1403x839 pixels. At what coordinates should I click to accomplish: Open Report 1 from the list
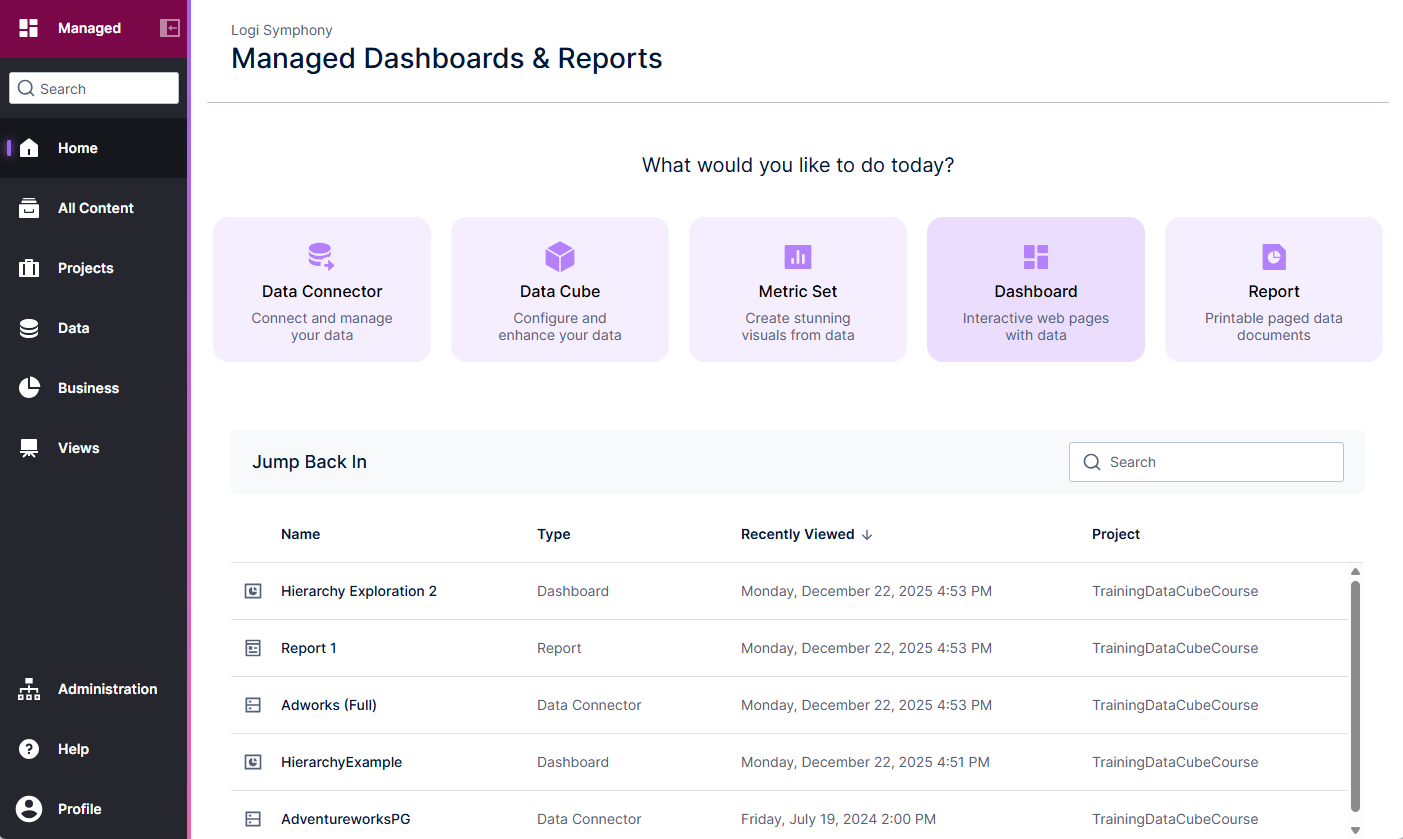[308, 647]
